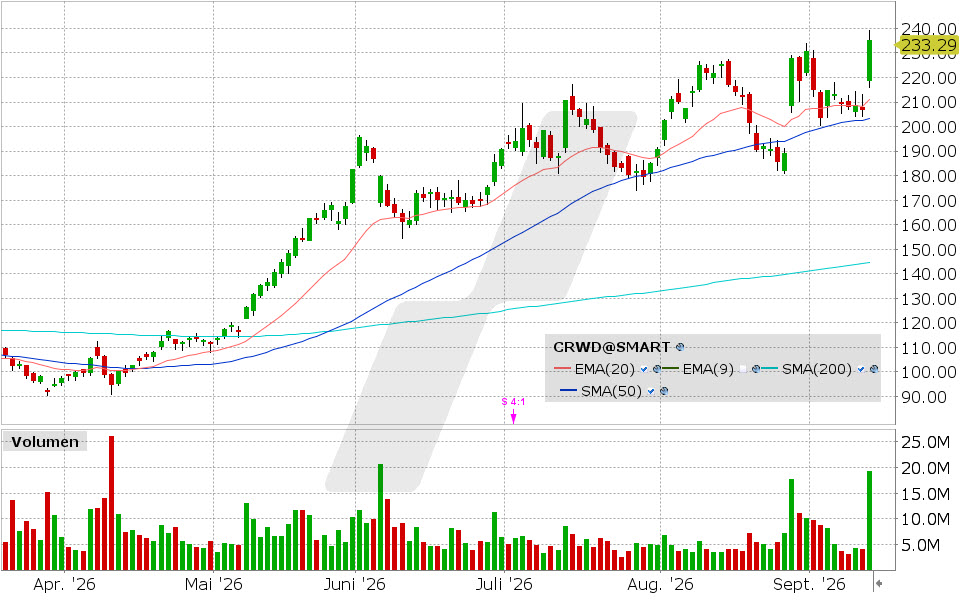Uncheck the SMA(200) visibility checkbox
The width and height of the screenshot is (960, 600).
point(861,369)
